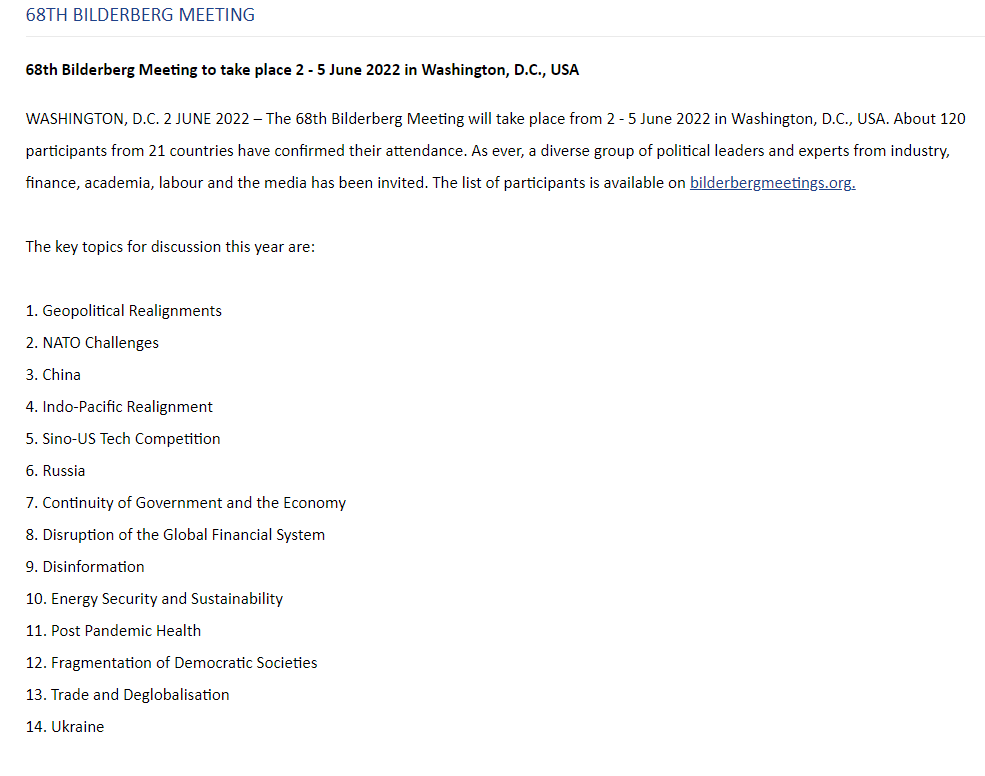The width and height of the screenshot is (985, 776).
Task: Select '8. Disruption of the Global Financial System'
Action: pyautogui.click(x=175, y=535)
